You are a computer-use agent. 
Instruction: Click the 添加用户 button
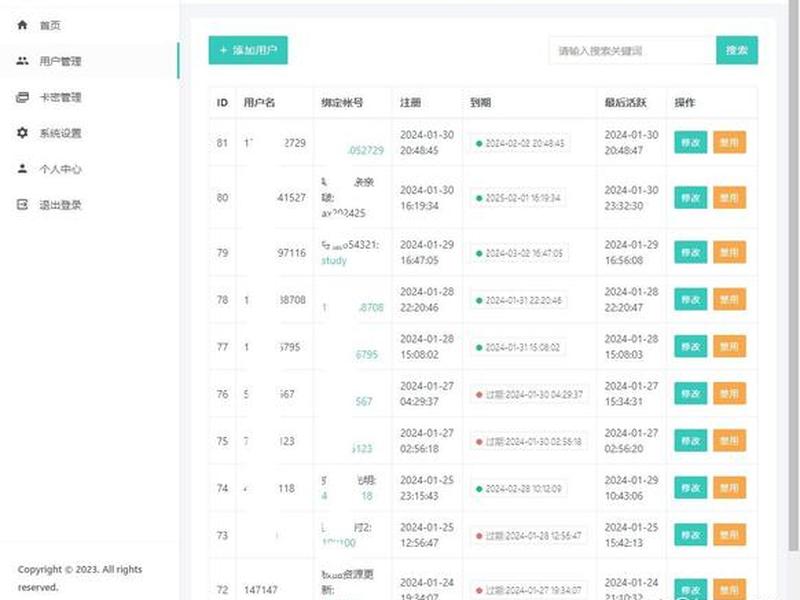tap(248, 50)
